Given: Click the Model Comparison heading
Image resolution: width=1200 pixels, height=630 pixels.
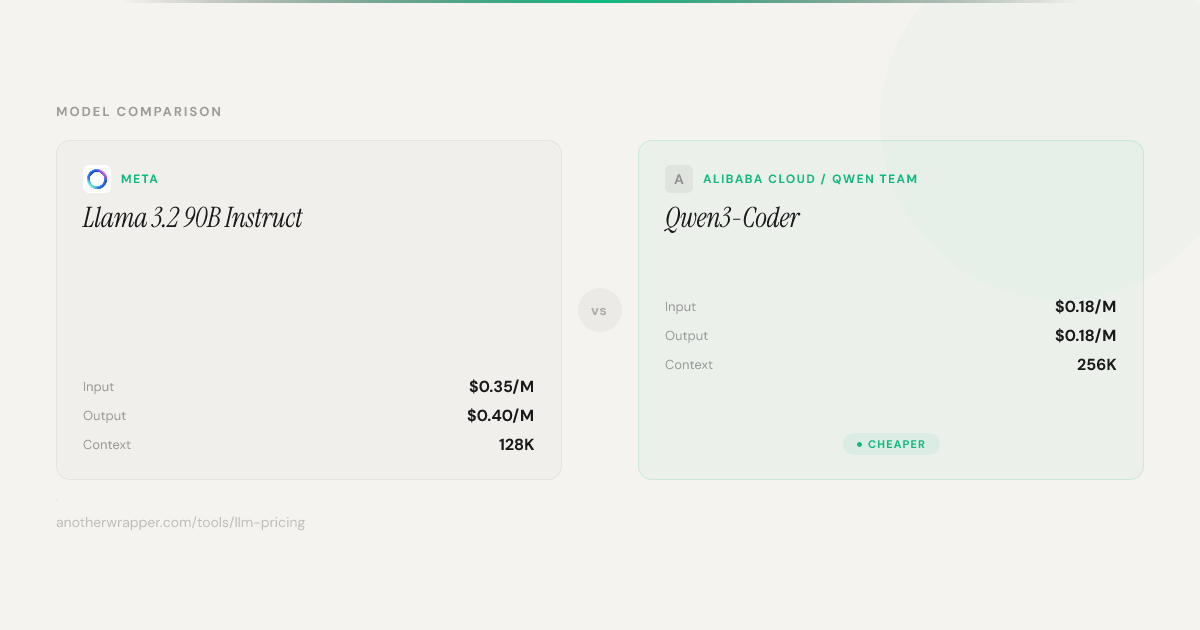Looking at the screenshot, I should click(x=139, y=112).
